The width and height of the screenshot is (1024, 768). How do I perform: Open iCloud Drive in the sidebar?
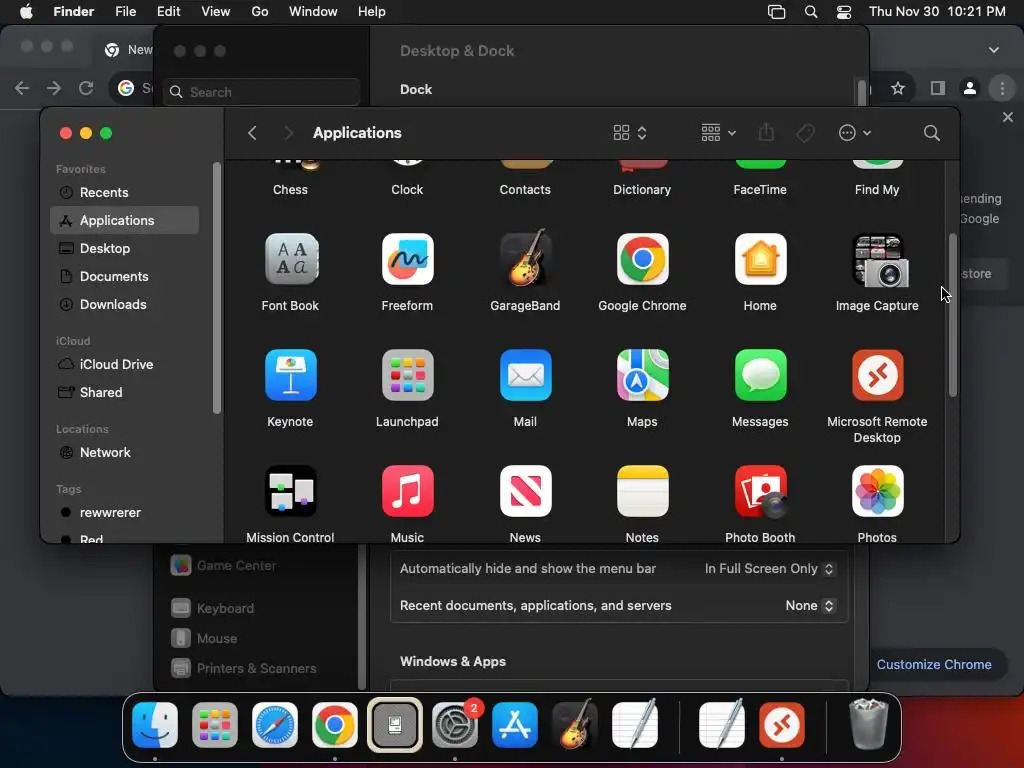pos(124,364)
